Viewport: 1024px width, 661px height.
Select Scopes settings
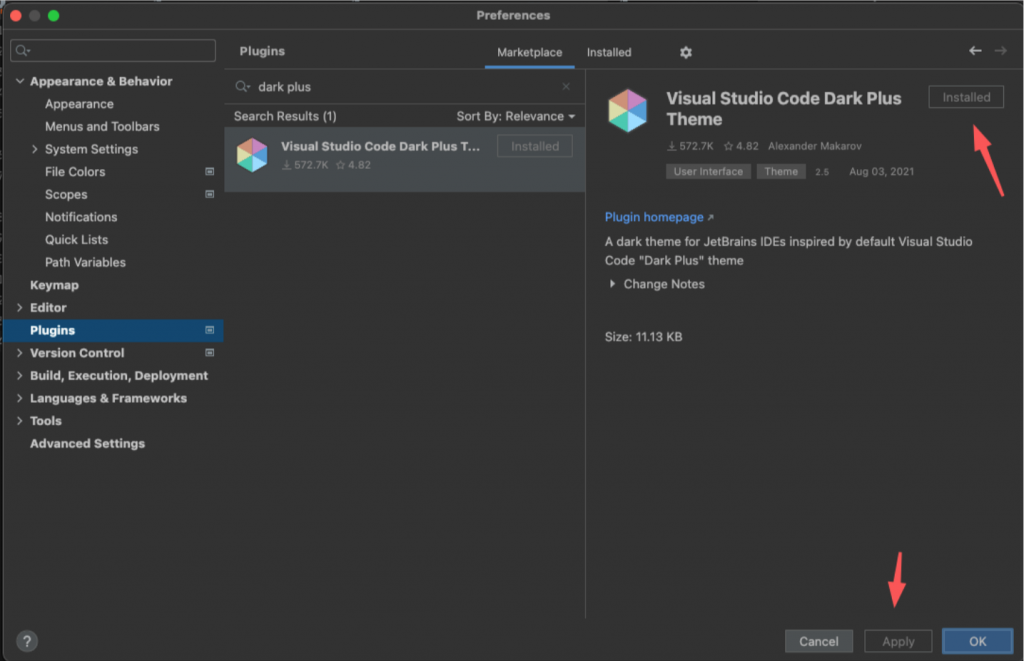click(x=66, y=195)
